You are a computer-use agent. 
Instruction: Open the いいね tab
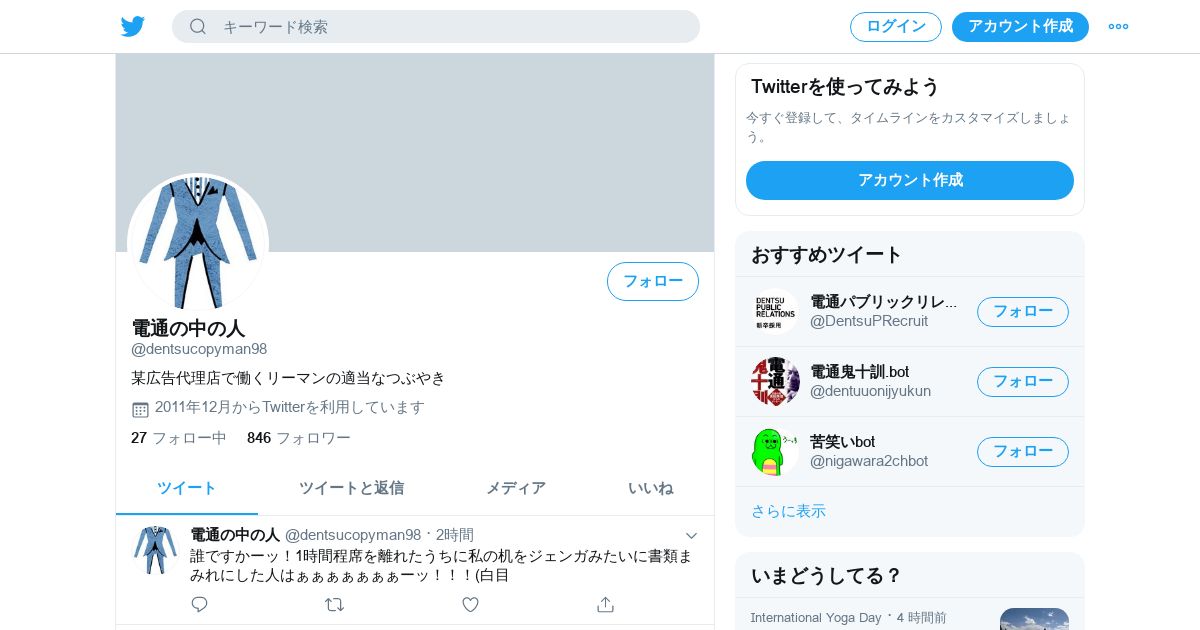[x=650, y=488]
